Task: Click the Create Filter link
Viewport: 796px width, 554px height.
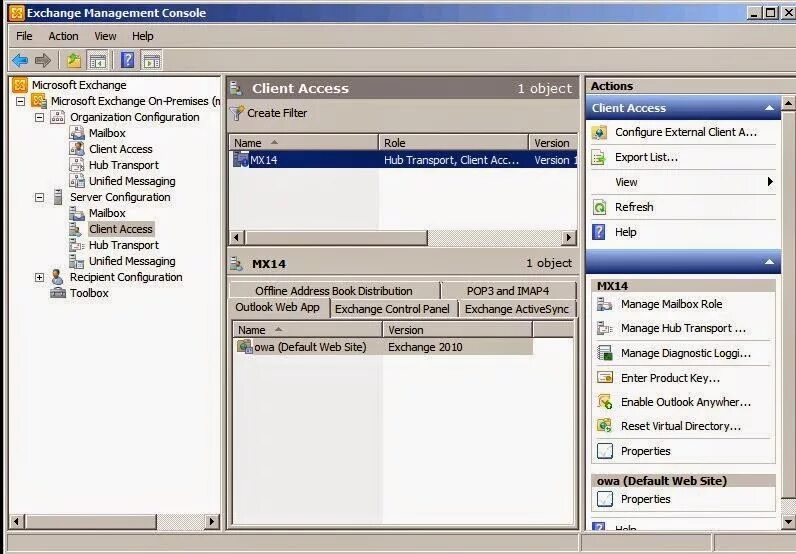Action: pos(277,113)
